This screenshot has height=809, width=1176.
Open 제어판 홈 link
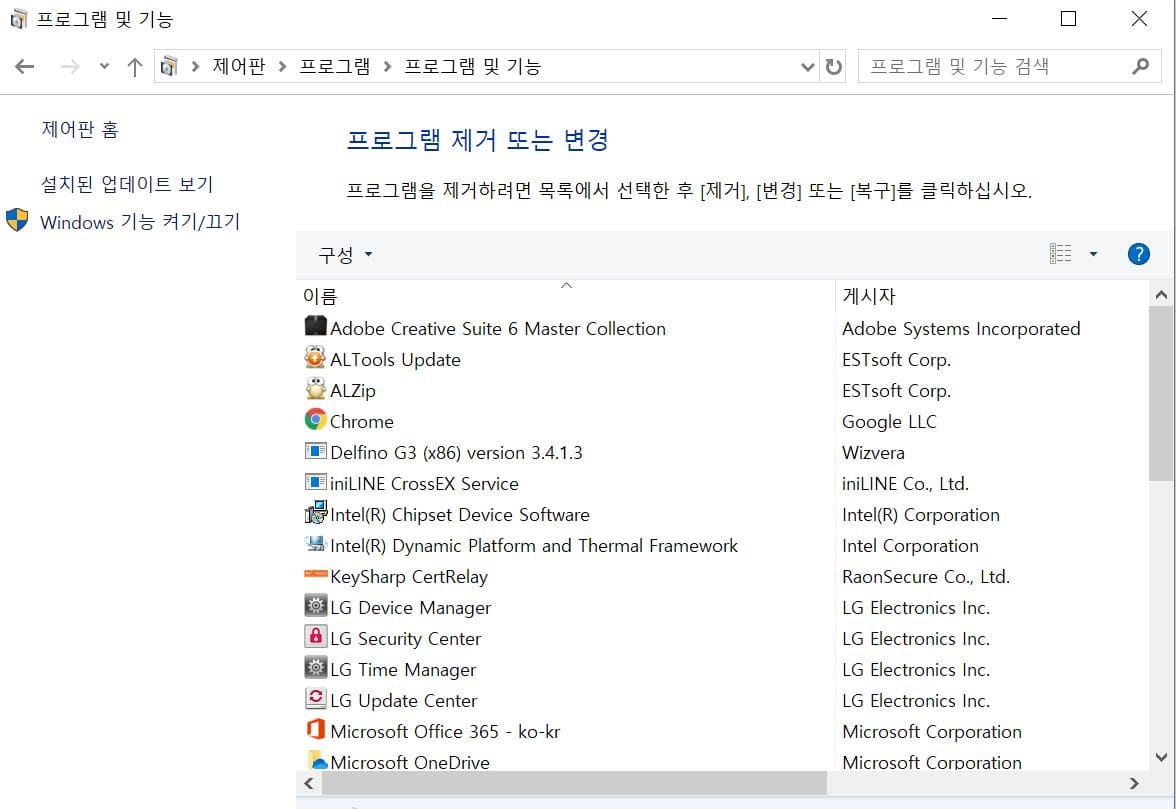(80, 129)
